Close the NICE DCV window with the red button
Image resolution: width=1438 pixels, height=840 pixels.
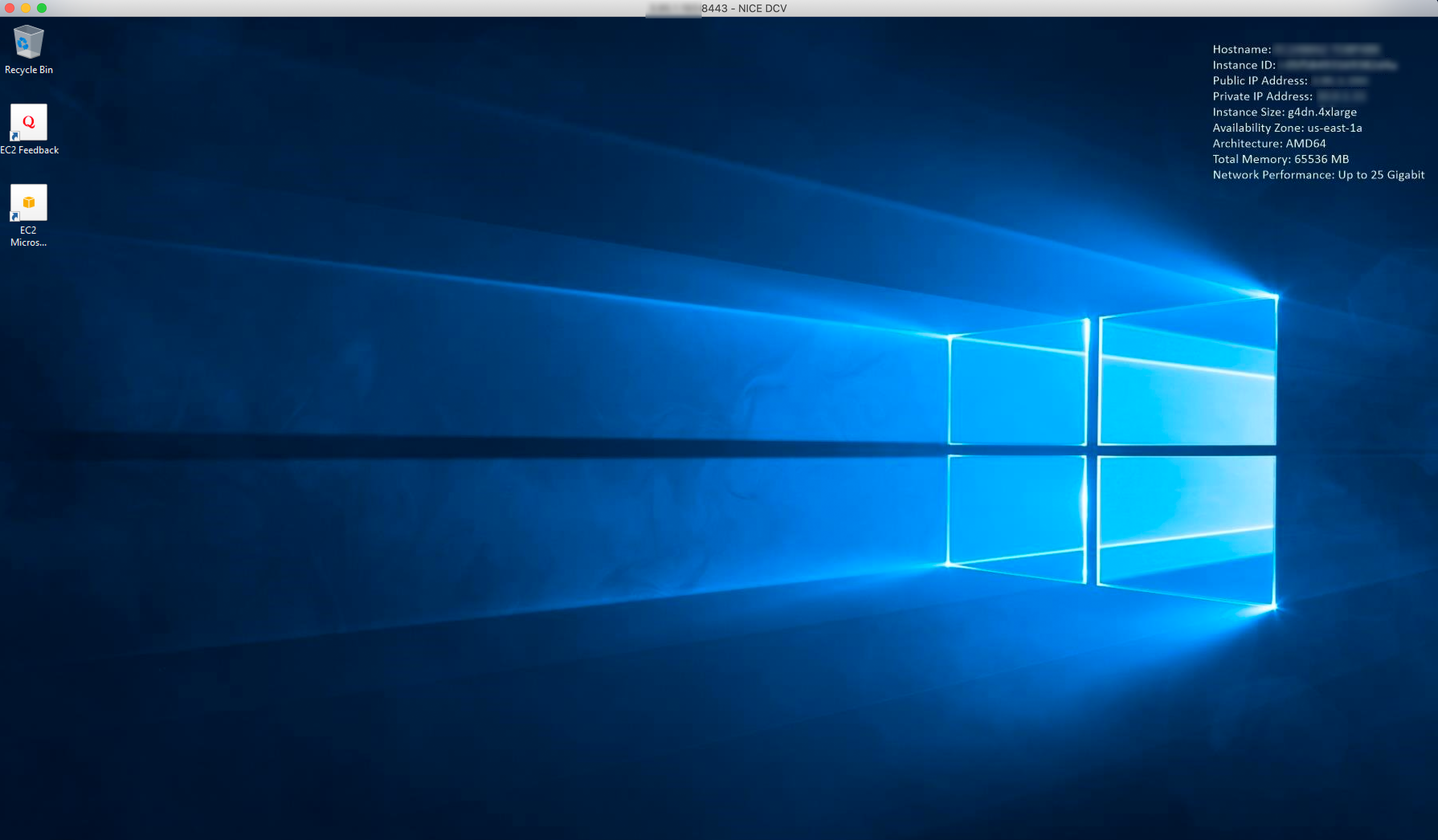[9, 8]
